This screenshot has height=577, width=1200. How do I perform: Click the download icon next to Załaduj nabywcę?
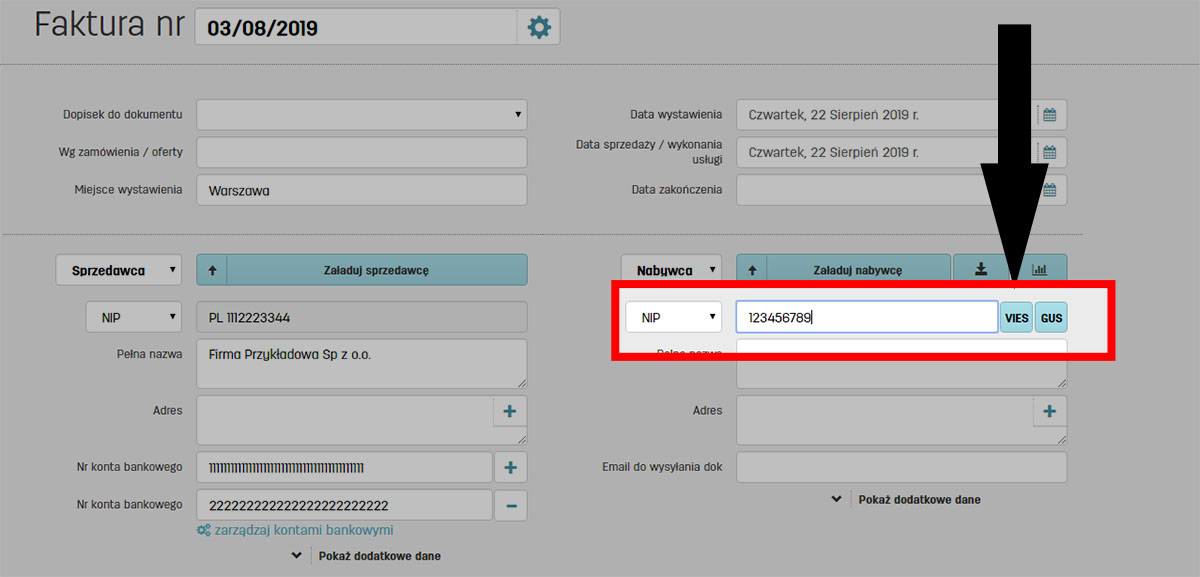click(x=981, y=269)
